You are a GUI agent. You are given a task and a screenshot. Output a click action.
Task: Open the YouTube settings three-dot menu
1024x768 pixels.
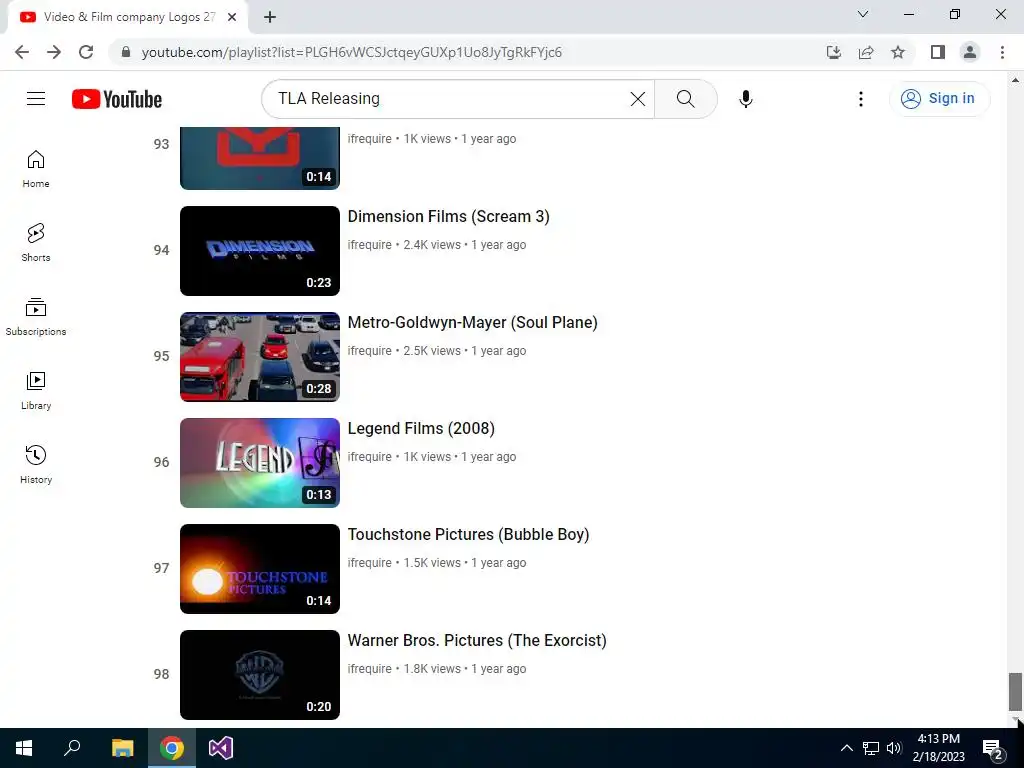pyautogui.click(x=861, y=99)
